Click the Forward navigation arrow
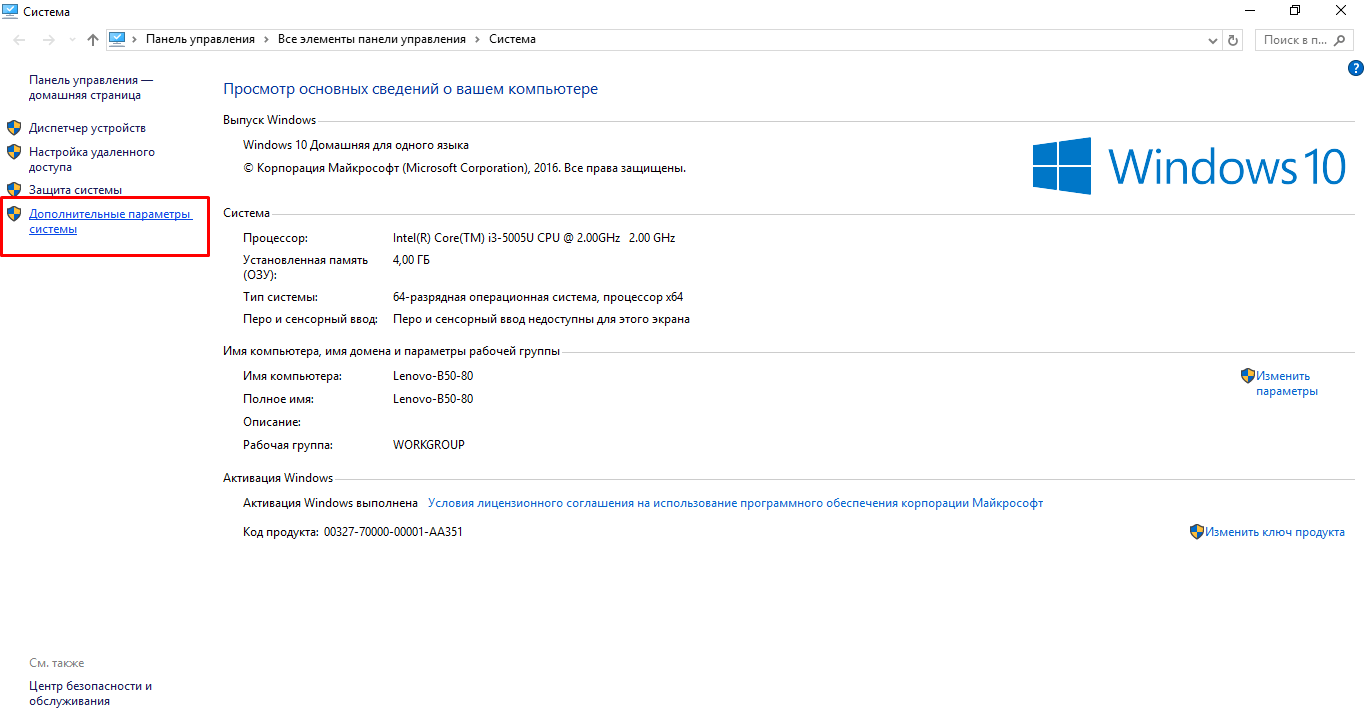This screenshot has height=727, width=1365. [x=48, y=40]
